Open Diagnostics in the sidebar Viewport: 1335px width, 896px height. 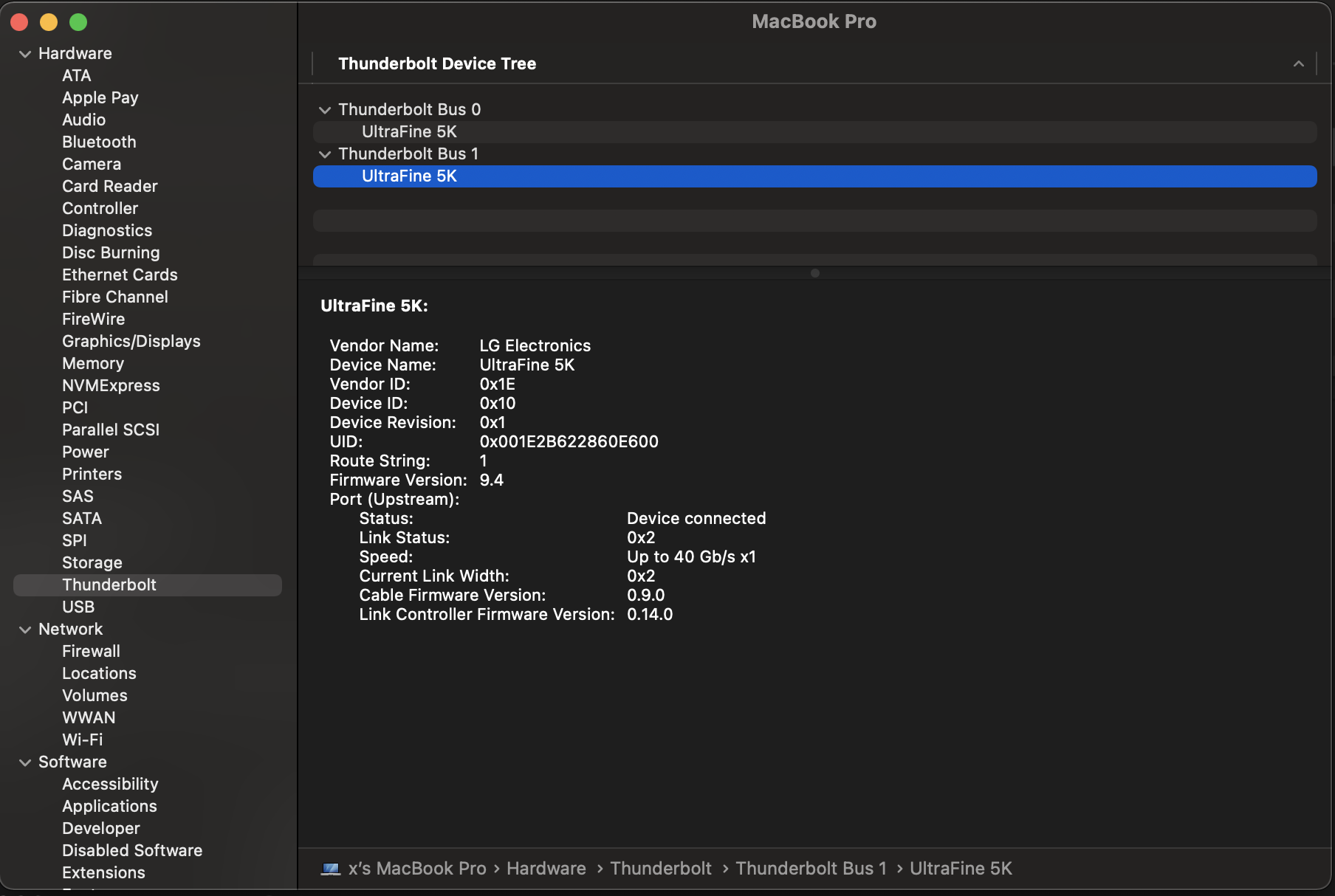pyautogui.click(x=107, y=231)
